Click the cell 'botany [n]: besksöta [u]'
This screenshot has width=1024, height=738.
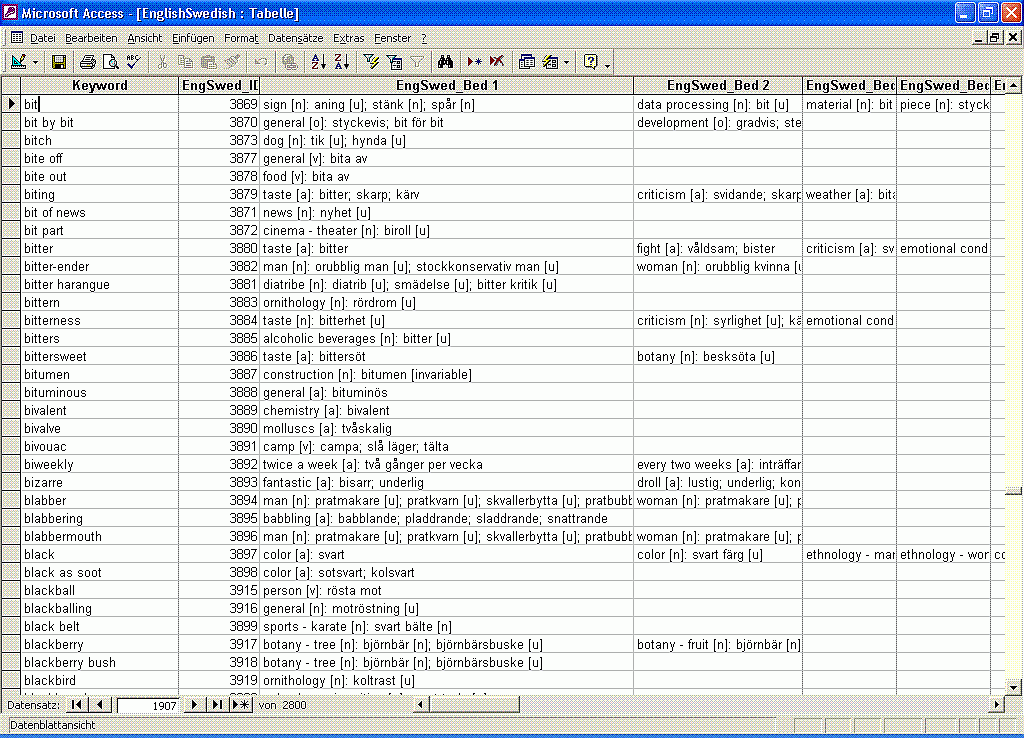(x=718, y=357)
